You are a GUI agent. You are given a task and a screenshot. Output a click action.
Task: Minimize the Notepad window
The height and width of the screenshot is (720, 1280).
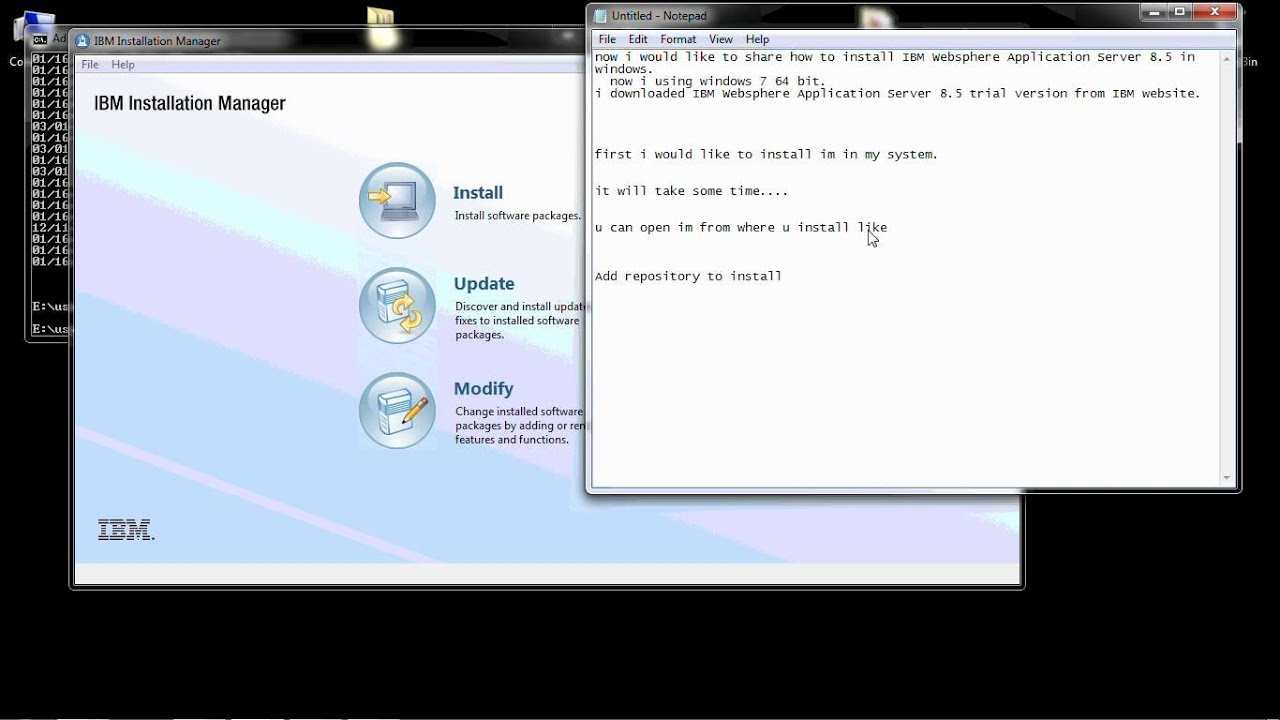pyautogui.click(x=1153, y=12)
